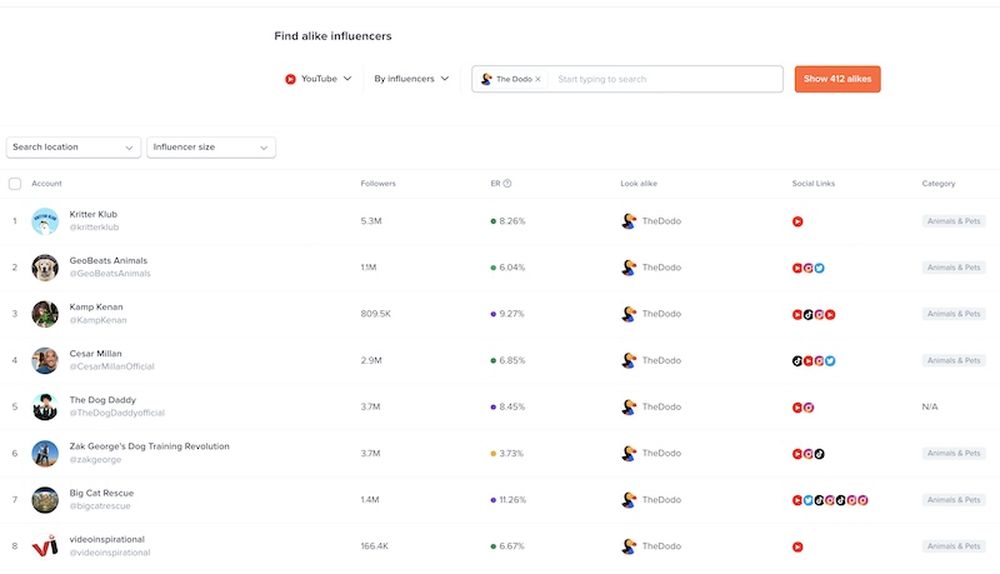
Task: Expand the Search location dropdown
Action: [73, 147]
